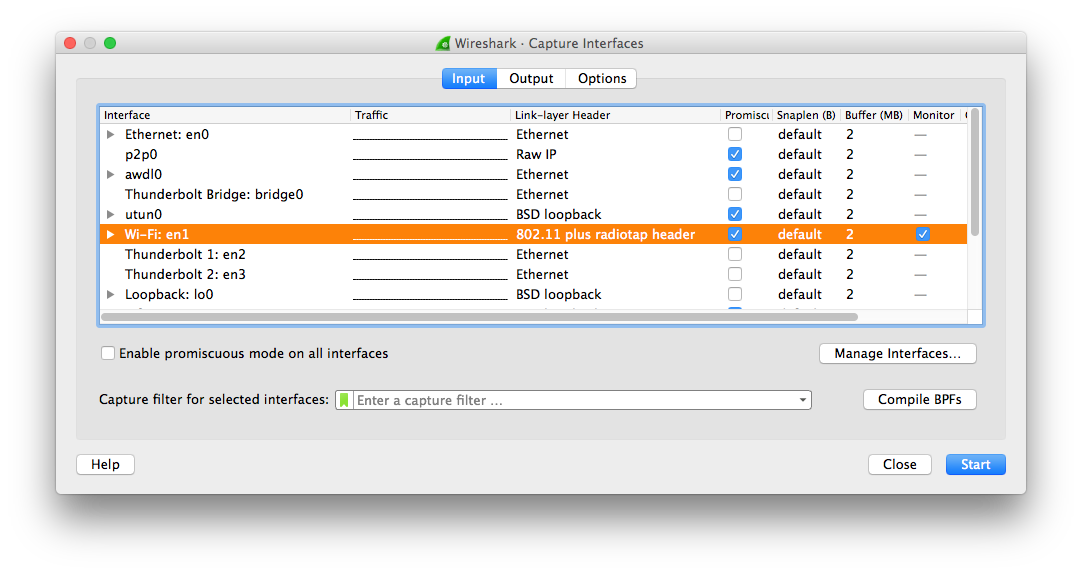Image resolution: width=1082 pixels, height=574 pixels.
Task: Uncheck promiscuous mode for utun0
Action: pos(735,215)
